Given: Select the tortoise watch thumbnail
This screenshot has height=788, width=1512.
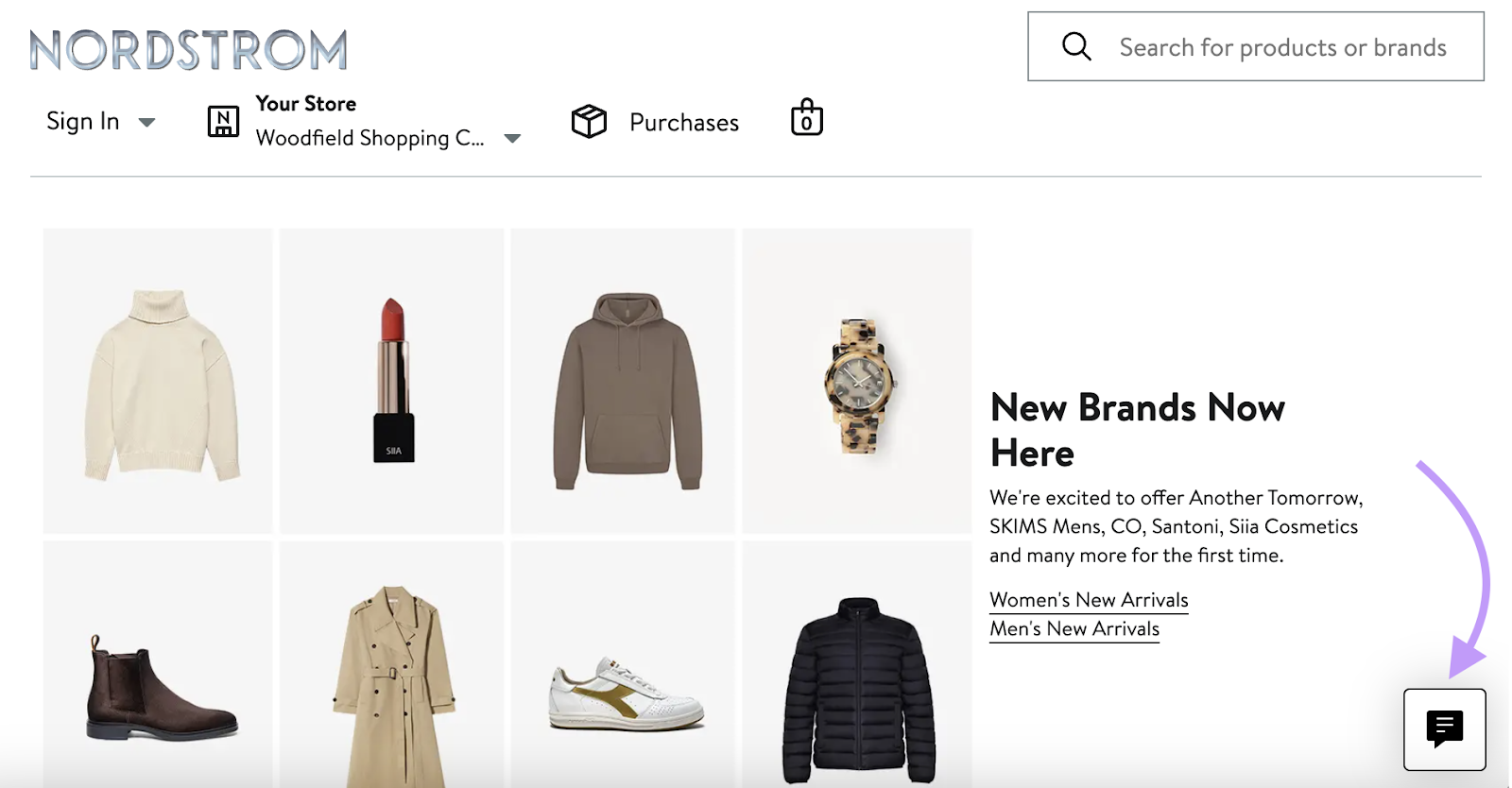Looking at the screenshot, I should tap(856, 381).
